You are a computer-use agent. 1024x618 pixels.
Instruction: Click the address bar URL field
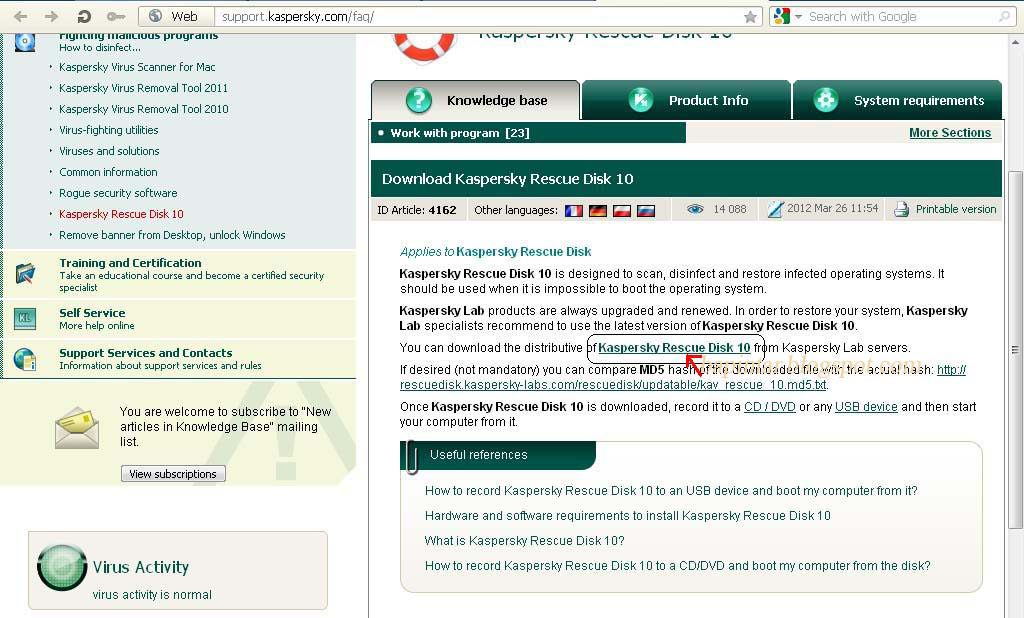pyautogui.click(x=480, y=16)
